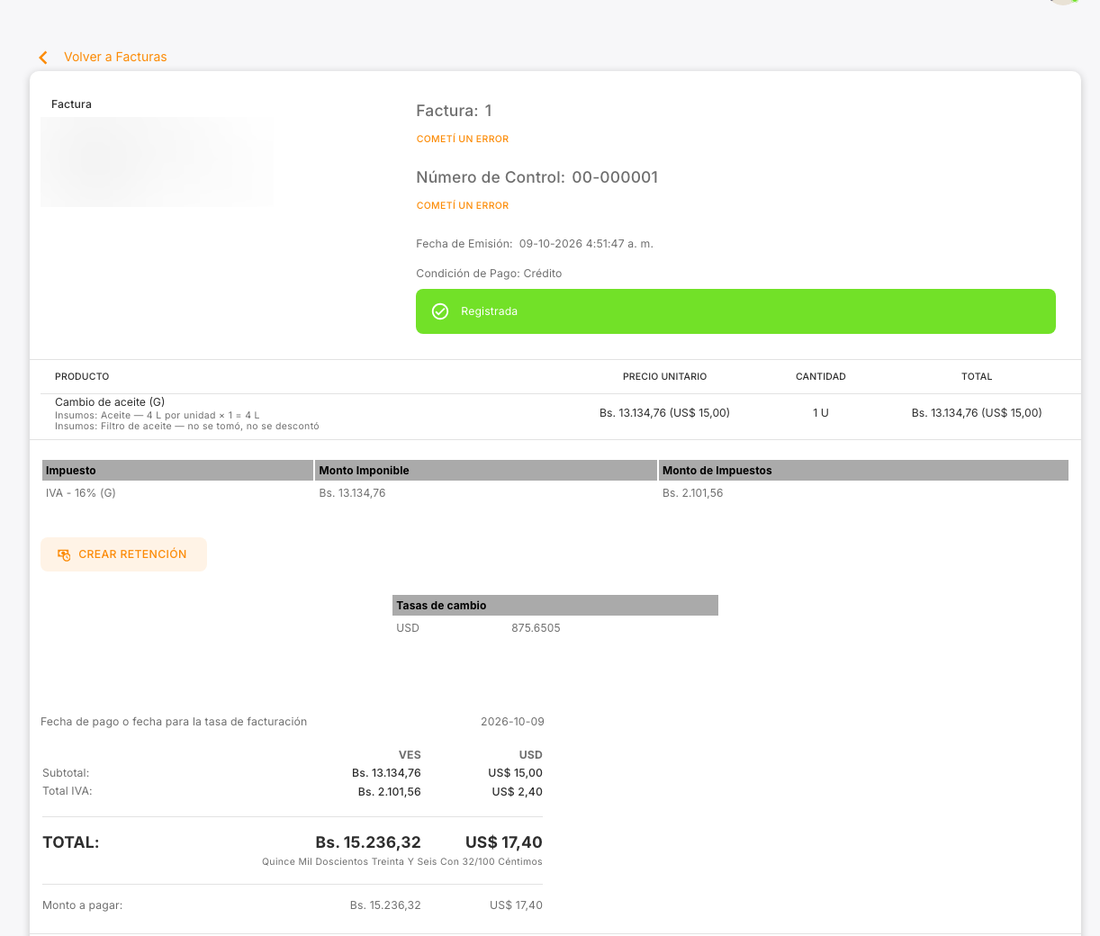
Task: Click the quantity value 1 U
Action: pyautogui.click(x=820, y=413)
